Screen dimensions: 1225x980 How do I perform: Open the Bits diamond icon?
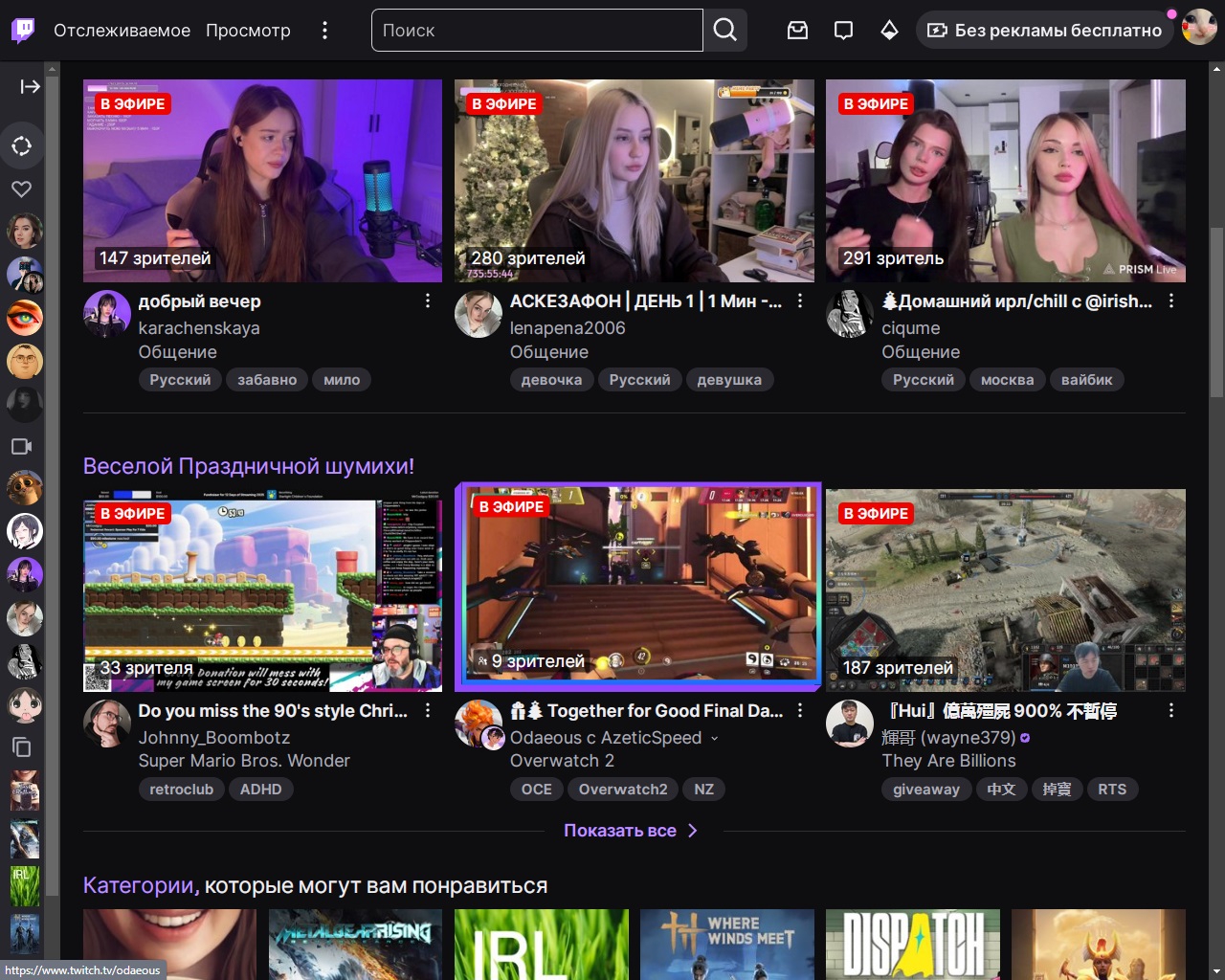pos(889,31)
